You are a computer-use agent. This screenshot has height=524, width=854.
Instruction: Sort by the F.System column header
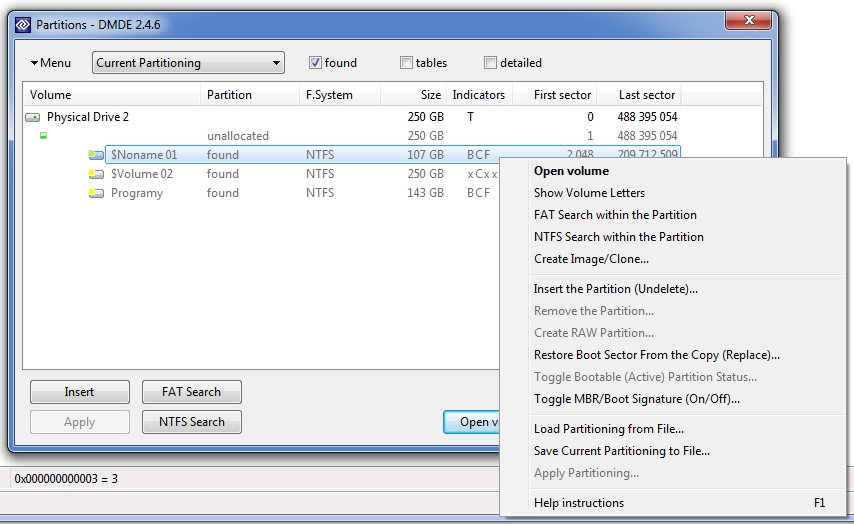click(x=340, y=95)
